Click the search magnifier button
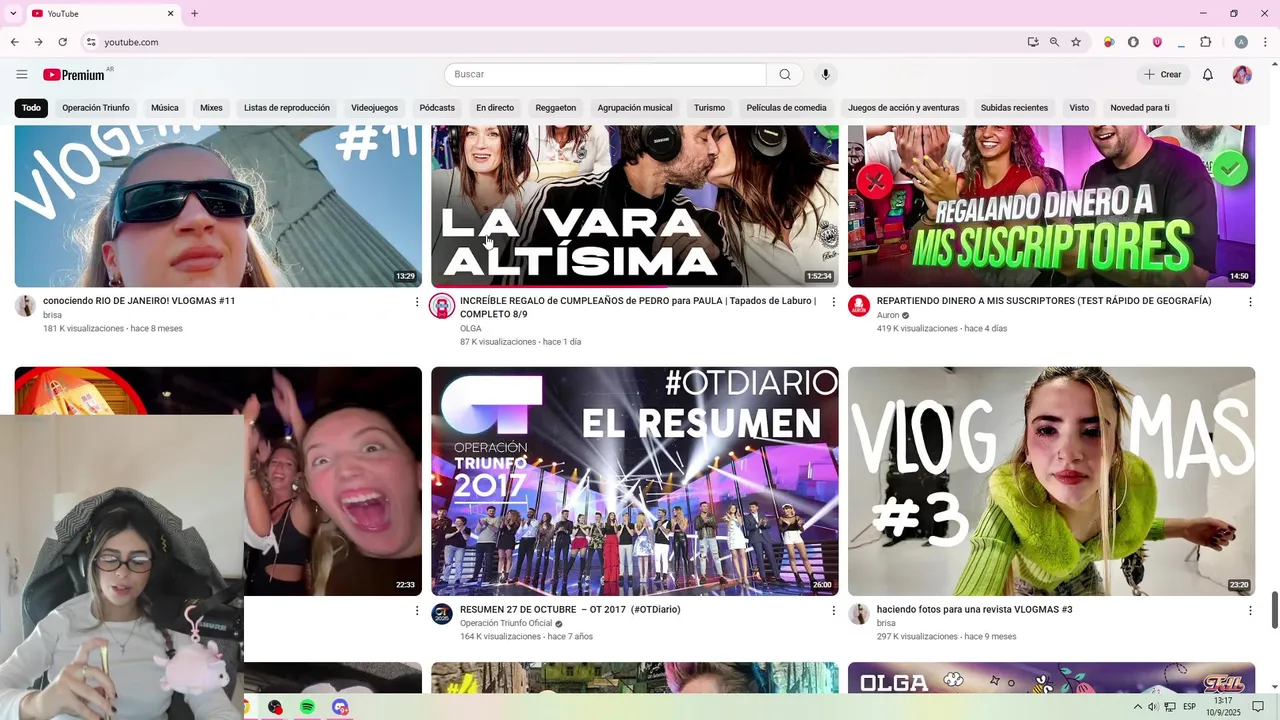This screenshot has height=720, width=1280. (x=785, y=75)
